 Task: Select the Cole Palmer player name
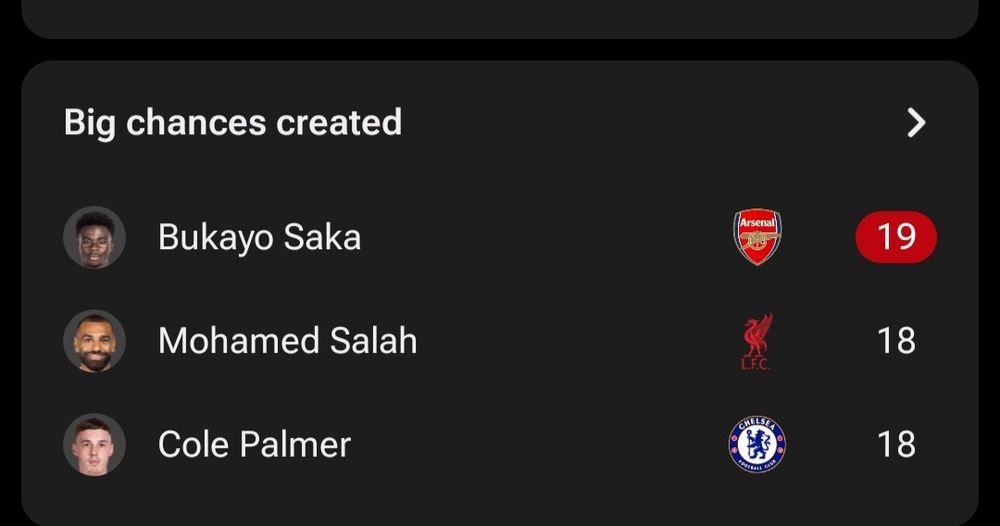[x=254, y=444]
